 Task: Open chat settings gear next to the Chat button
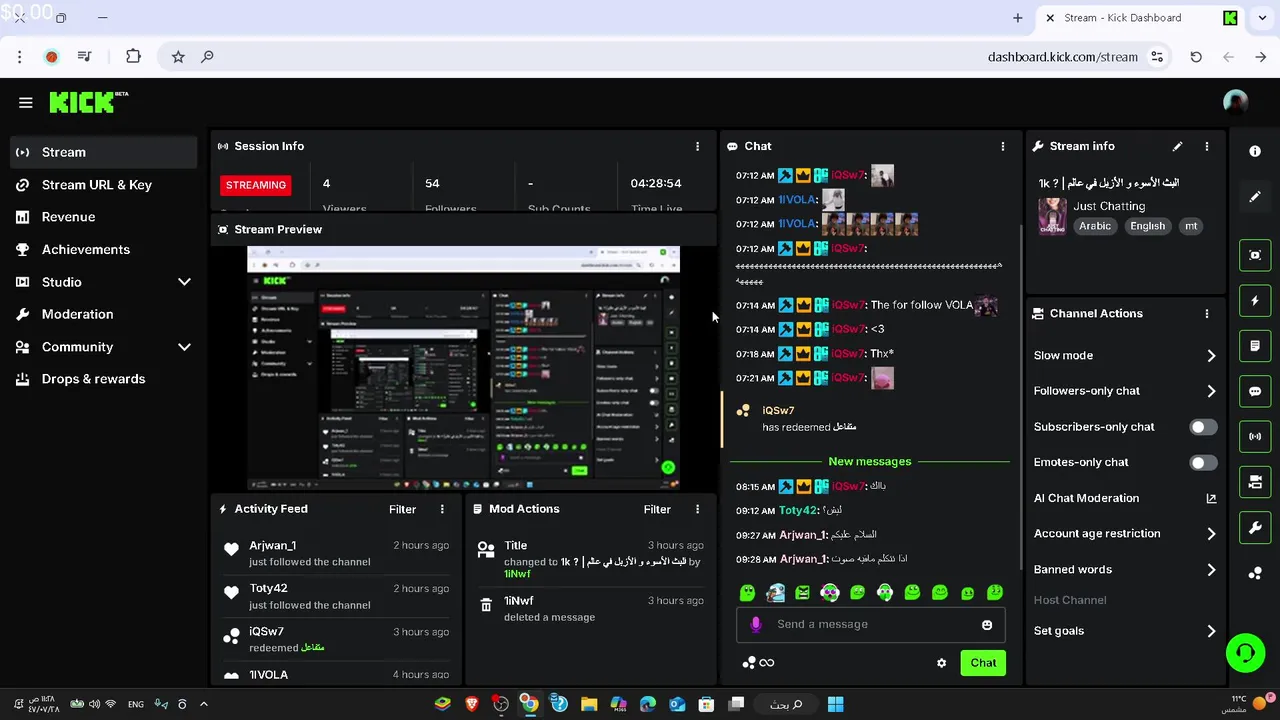tap(941, 663)
